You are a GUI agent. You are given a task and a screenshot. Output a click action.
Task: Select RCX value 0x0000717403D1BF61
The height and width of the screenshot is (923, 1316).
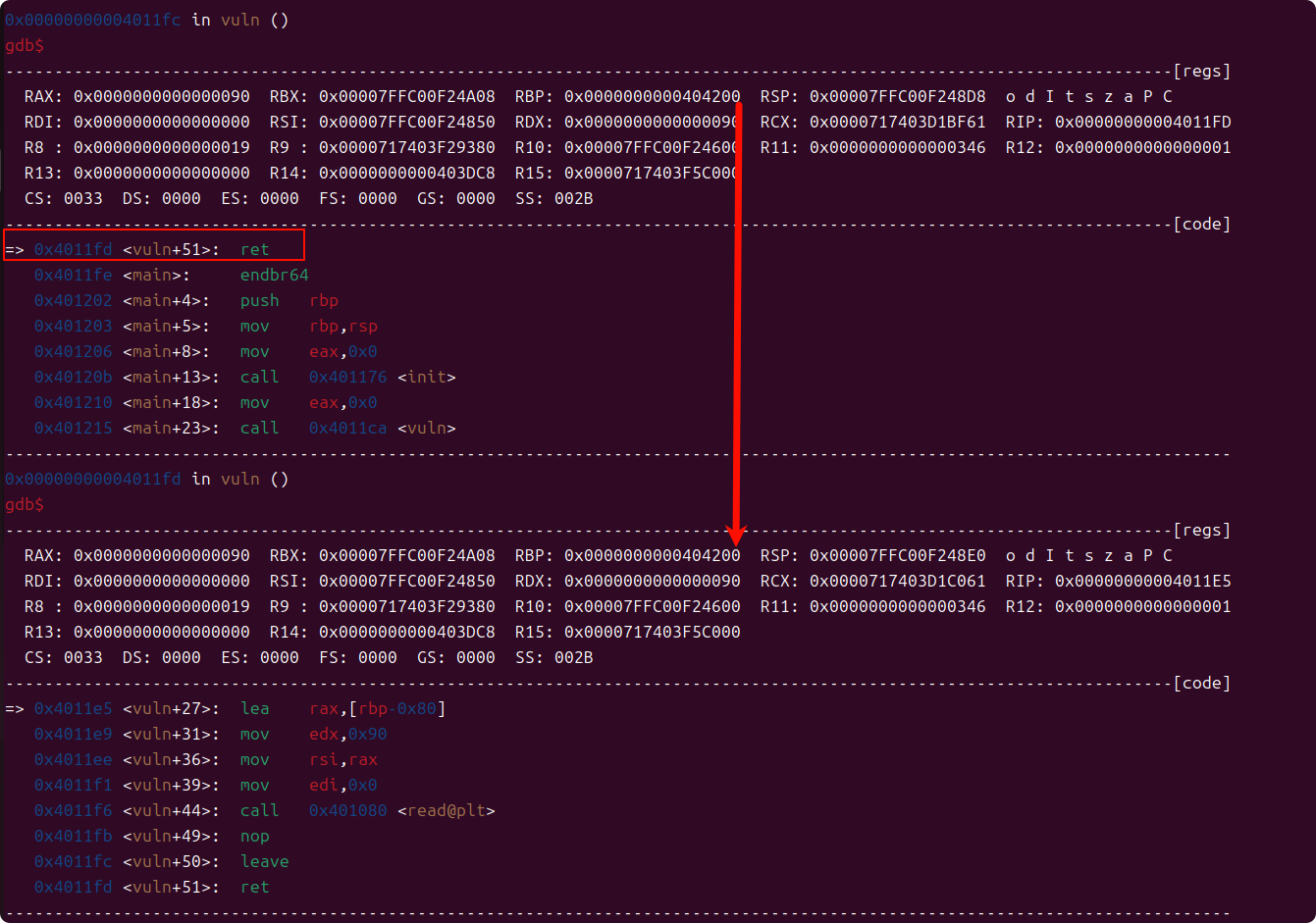898,122
